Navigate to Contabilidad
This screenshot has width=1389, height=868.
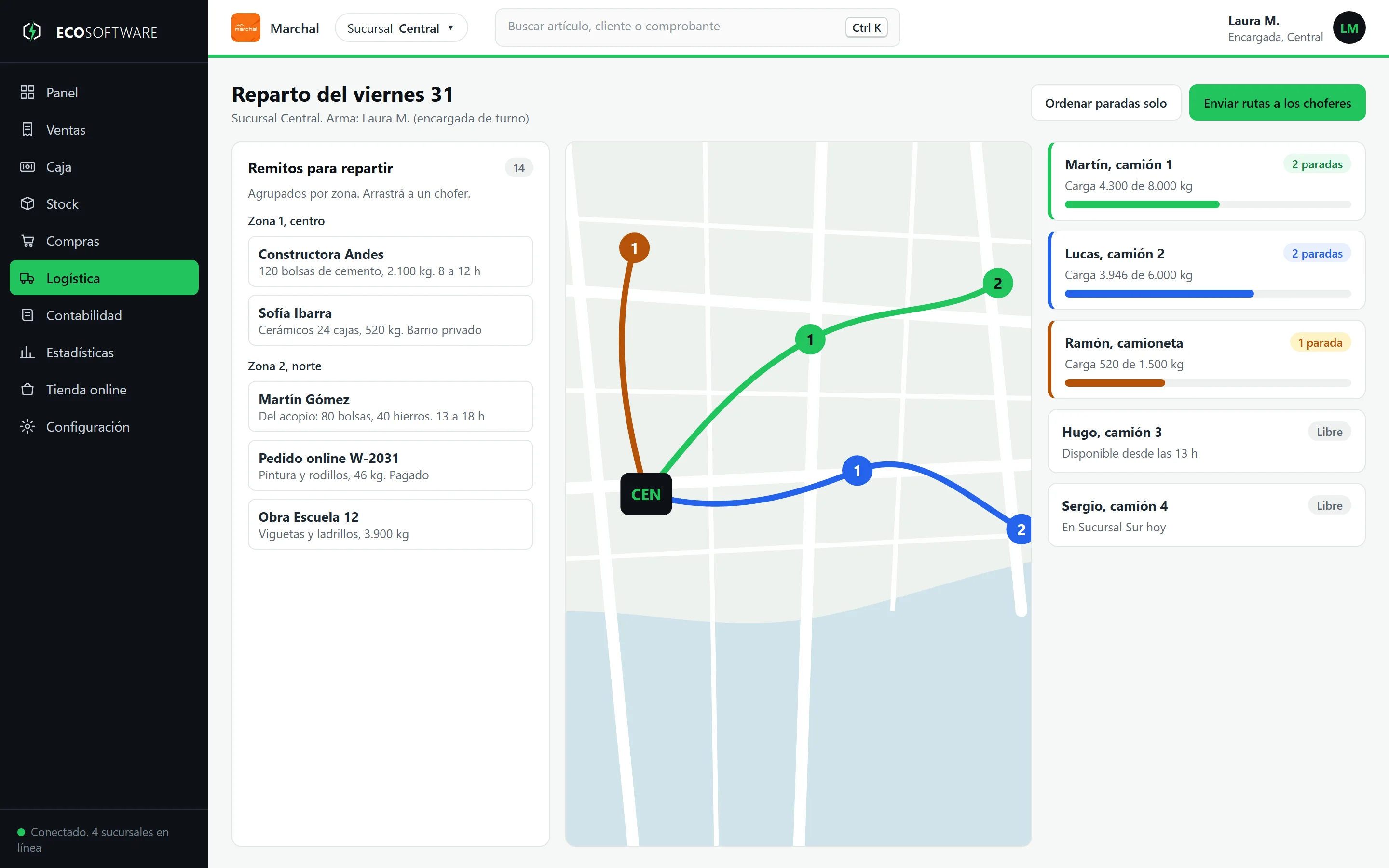104,315
